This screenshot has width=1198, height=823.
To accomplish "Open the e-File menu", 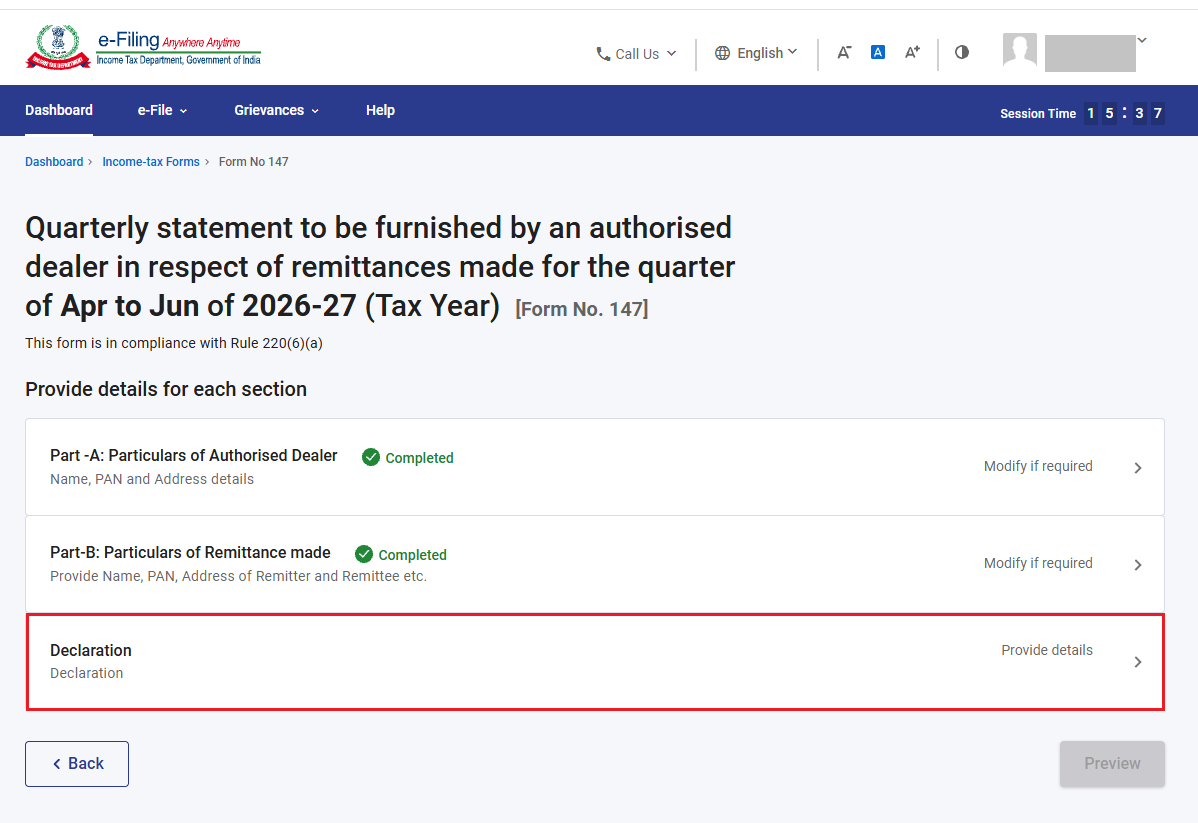I will pyautogui.click(x=162, y=110).
